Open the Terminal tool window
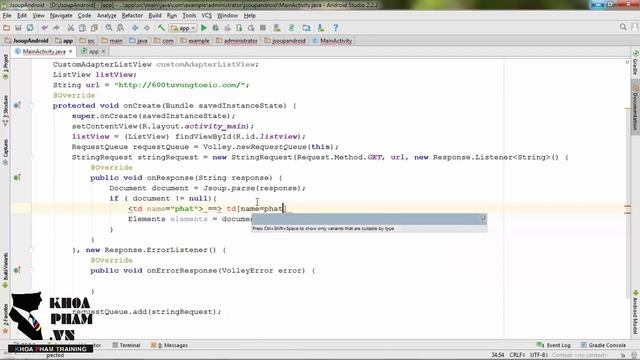640x360 pixels. point(126,345)
